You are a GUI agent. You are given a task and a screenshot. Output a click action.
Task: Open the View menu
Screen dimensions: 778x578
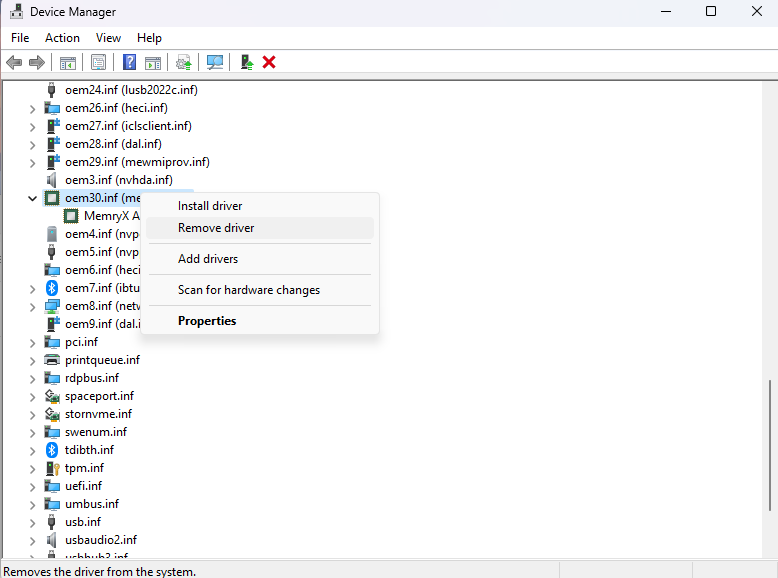click(108, 38)
